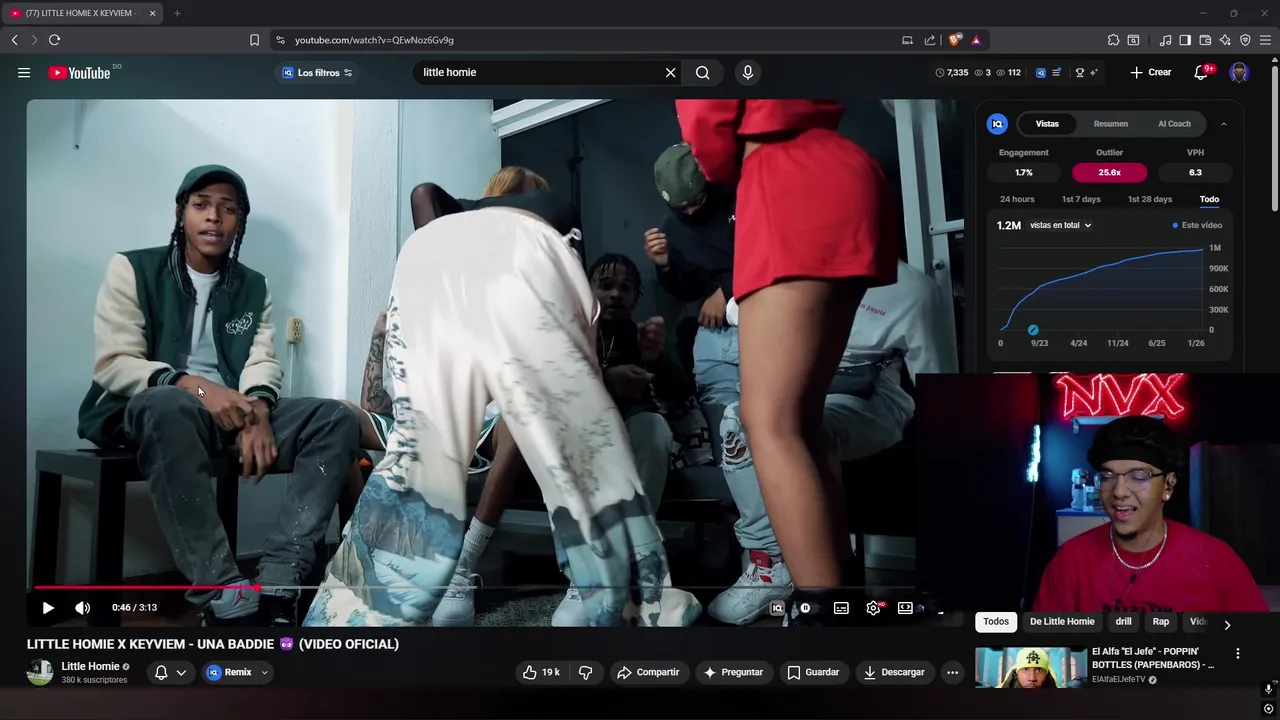Open more actions three-dot menu under video
This screenshot has height=720, width=1280.
(952, 672)
